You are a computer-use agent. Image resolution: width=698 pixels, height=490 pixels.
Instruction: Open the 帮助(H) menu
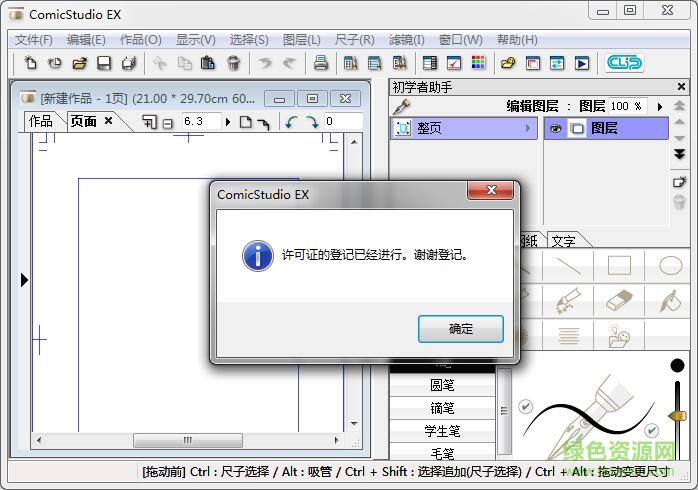(517, 40)
